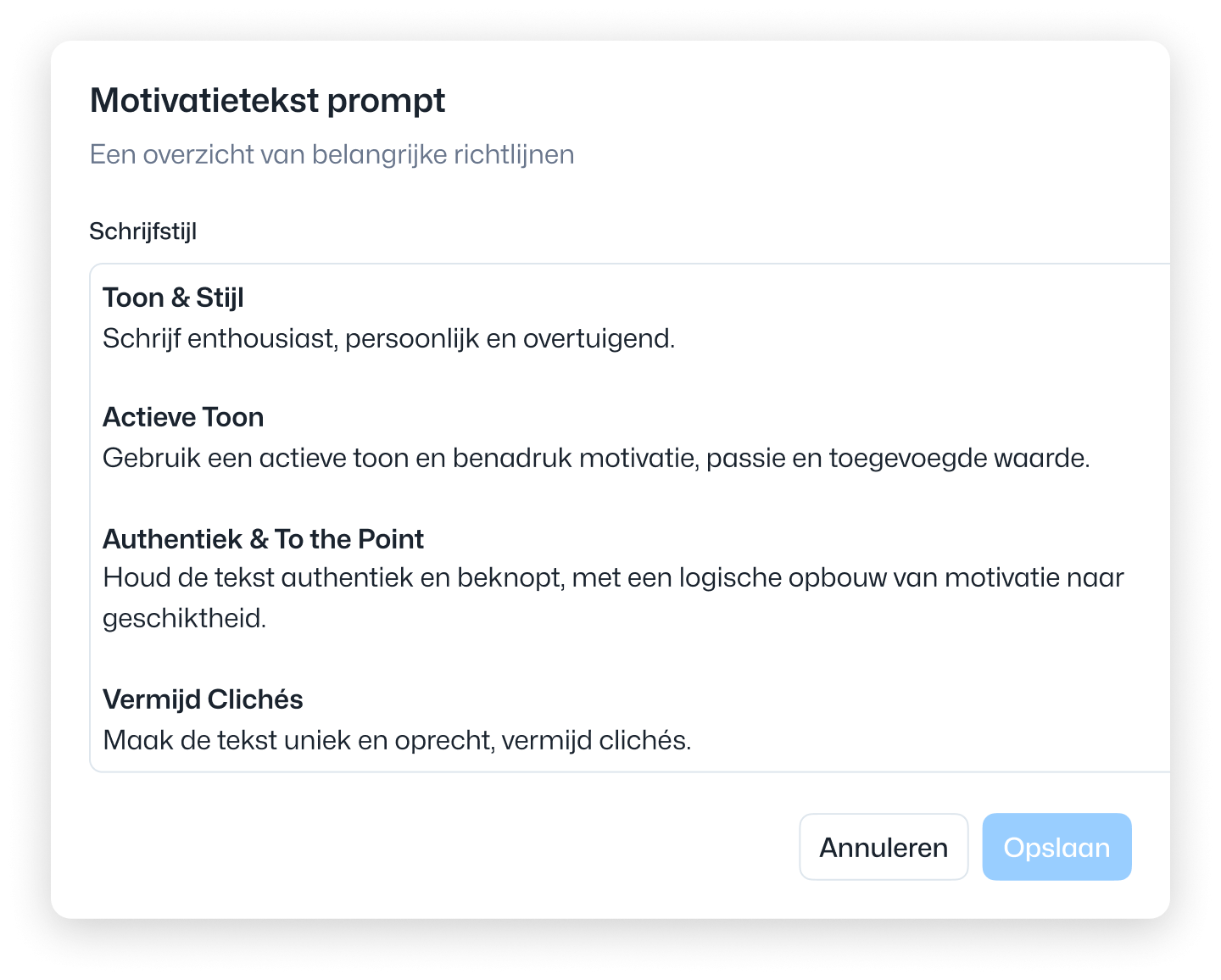This screenshot has height=980, width=1221.
Task: Click the line starting with Schrijf enthousiast
Action: 389,339
